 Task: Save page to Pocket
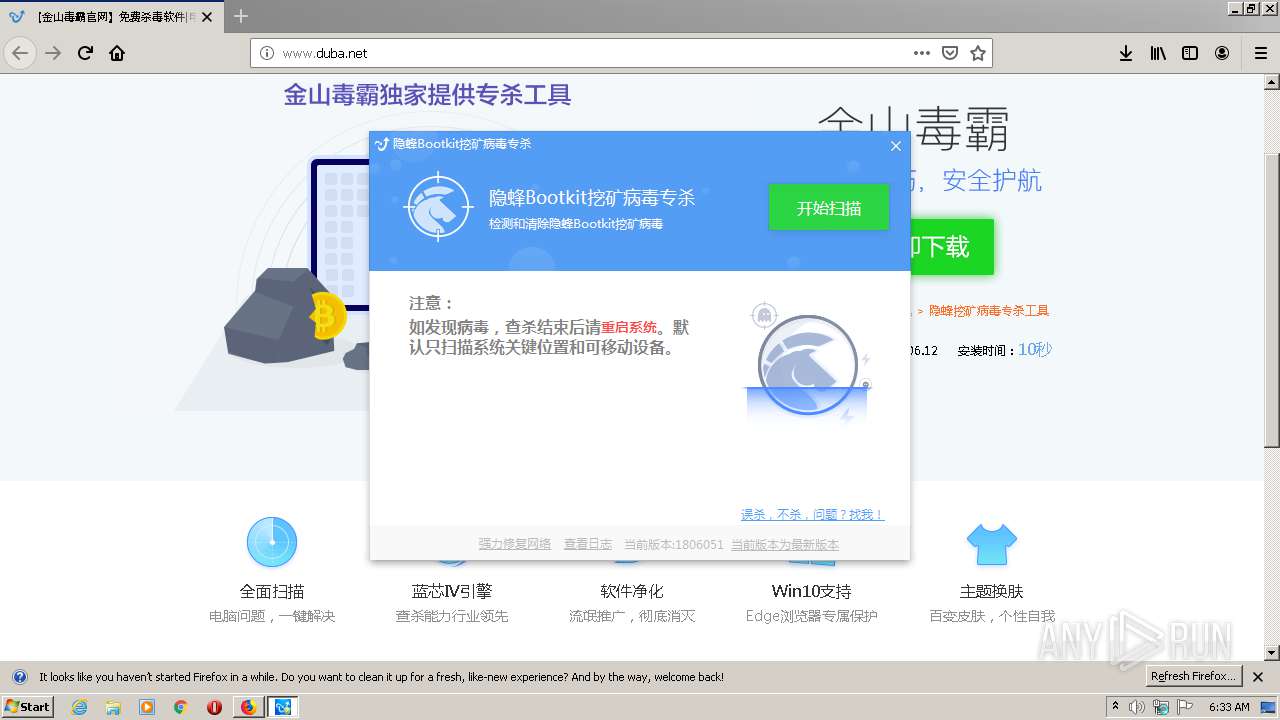950,53
